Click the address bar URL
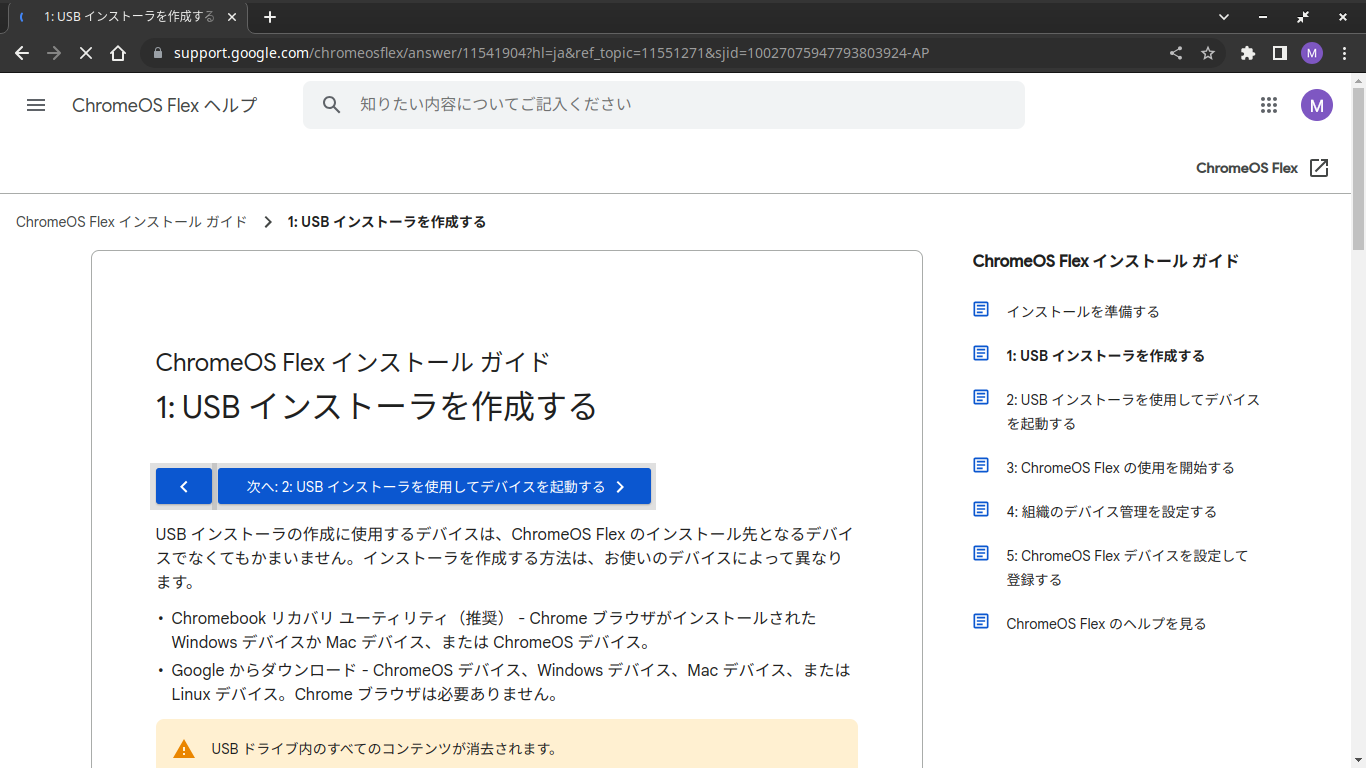The width and height of the screenshot is (1366, 768). 551,53
